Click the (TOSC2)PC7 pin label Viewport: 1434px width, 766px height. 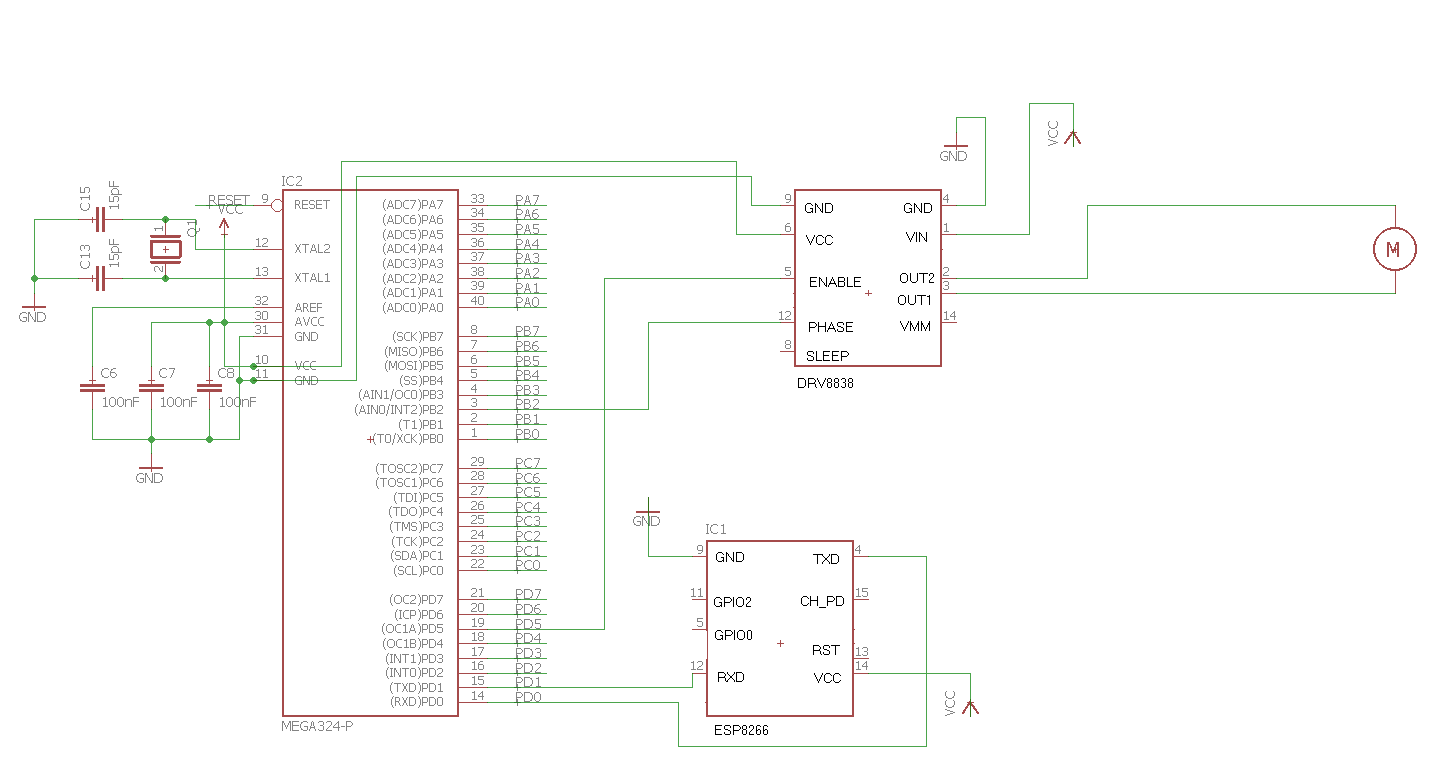click(408, 468)
